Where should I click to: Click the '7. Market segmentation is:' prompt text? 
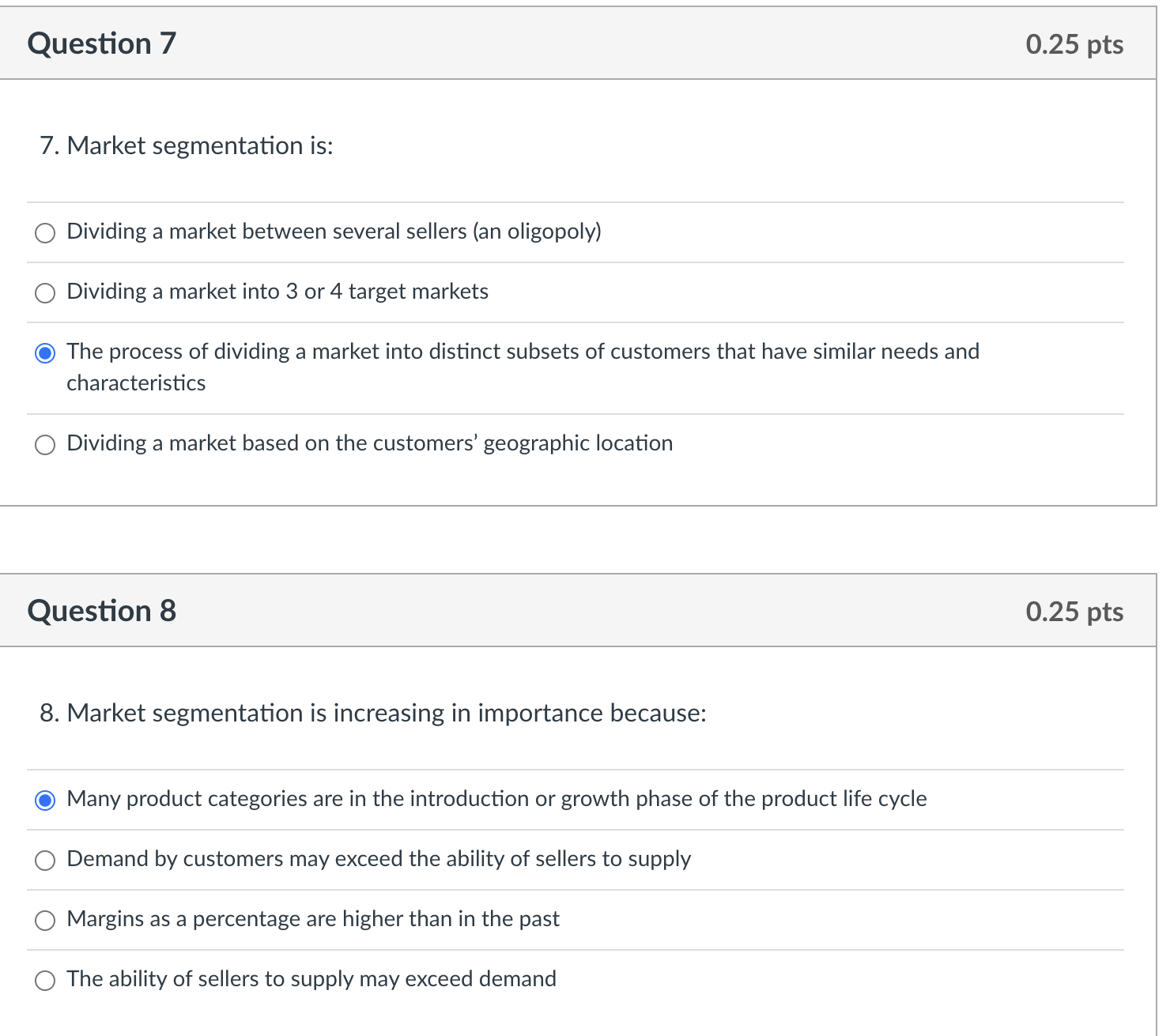coord(187,145)
